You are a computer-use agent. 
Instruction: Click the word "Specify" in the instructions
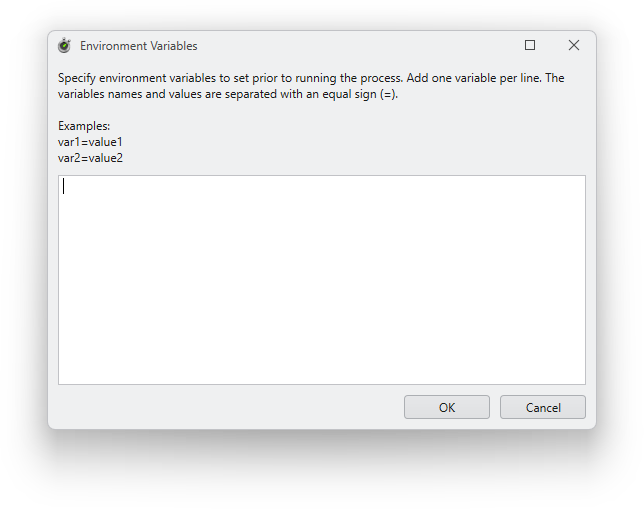[x=78, y=78]
